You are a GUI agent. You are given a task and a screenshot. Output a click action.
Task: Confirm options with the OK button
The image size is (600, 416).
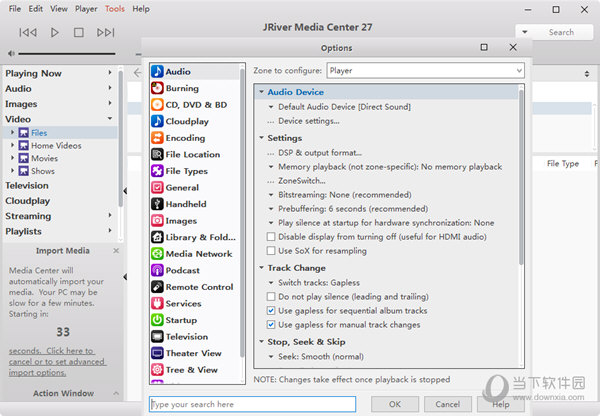[x=395, y=404]
